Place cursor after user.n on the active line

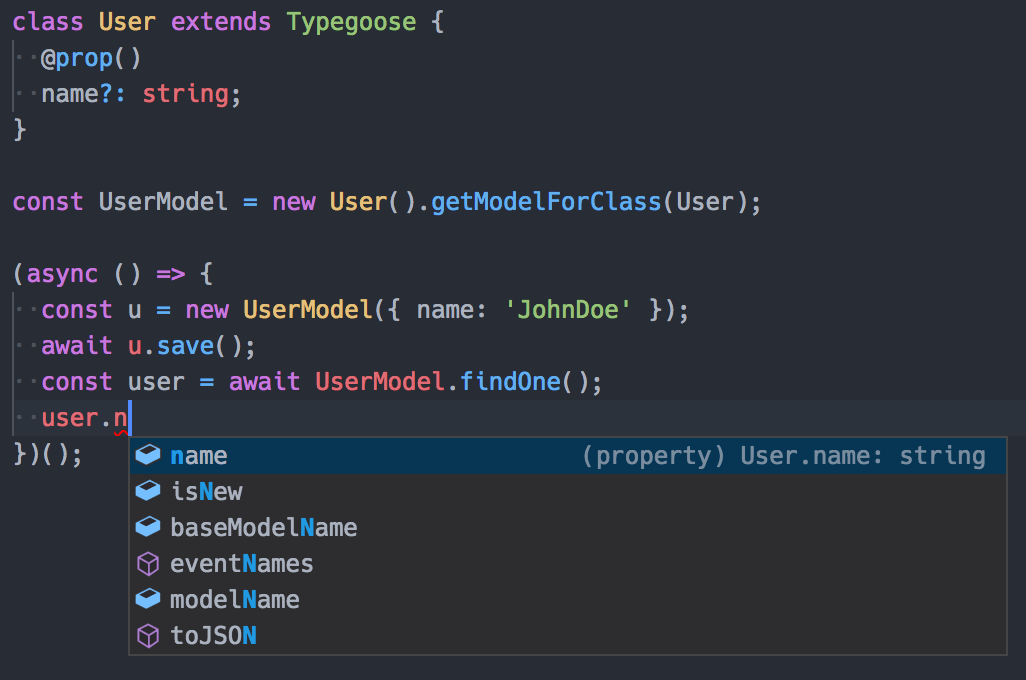130,418
